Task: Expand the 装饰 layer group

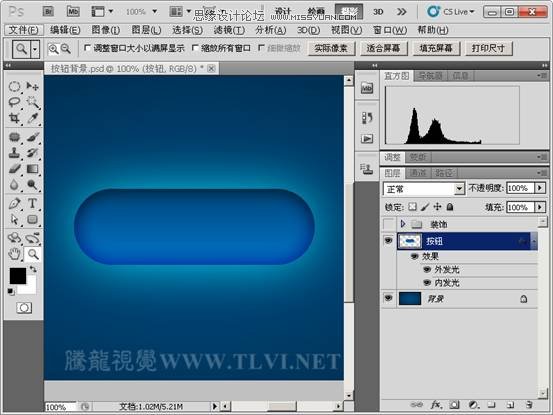Action: 403,224
